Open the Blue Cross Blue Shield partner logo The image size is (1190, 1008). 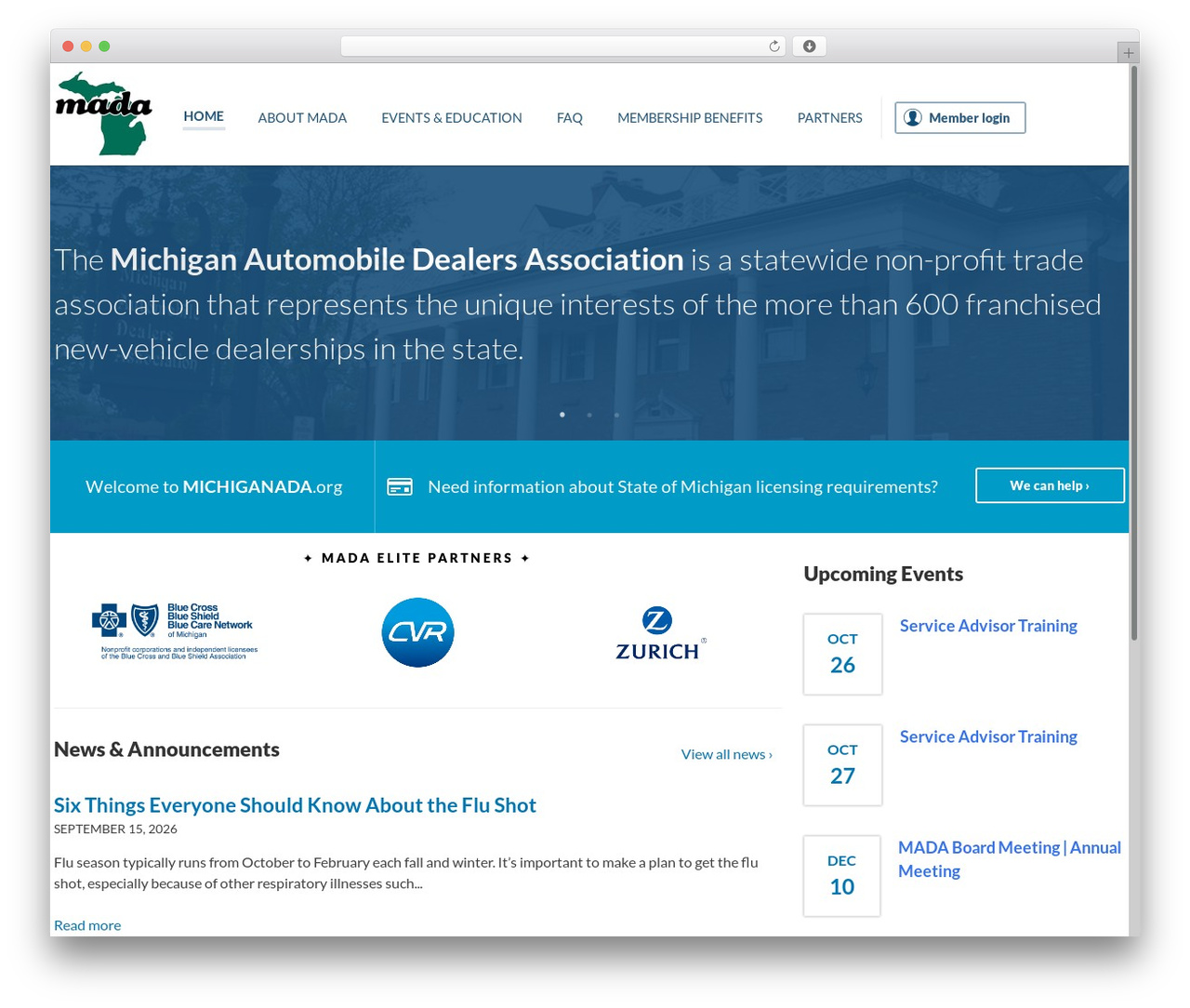175,631
